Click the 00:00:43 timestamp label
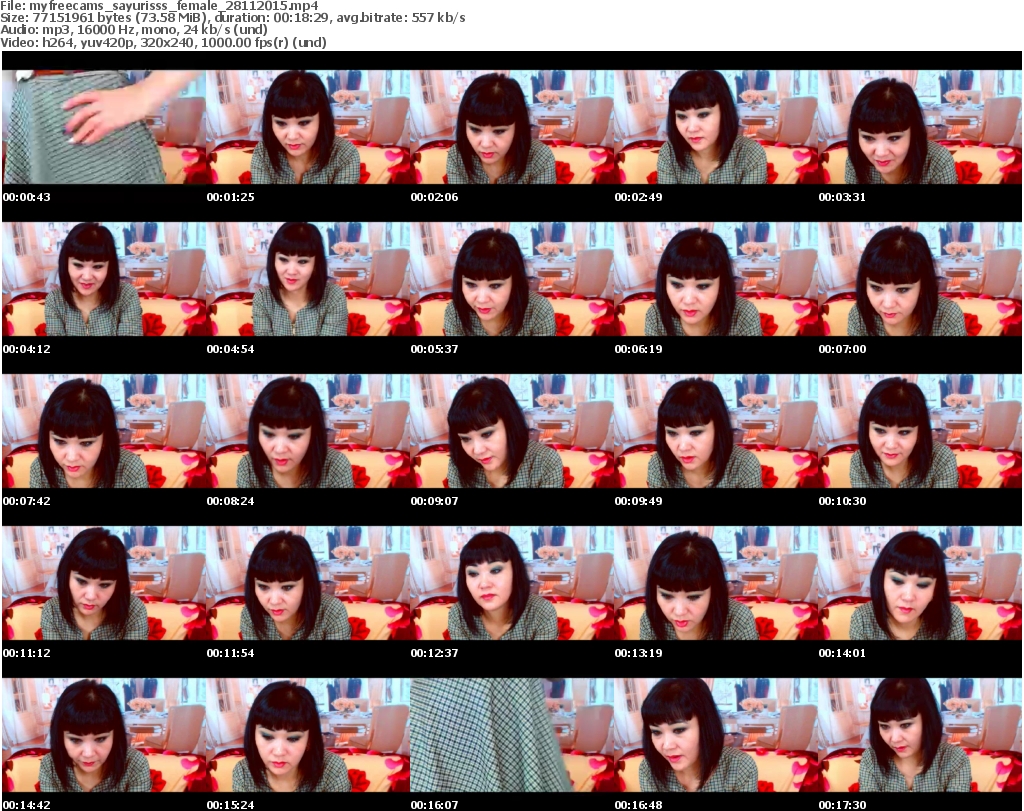 pyautogui.click(x=27, y=197)
